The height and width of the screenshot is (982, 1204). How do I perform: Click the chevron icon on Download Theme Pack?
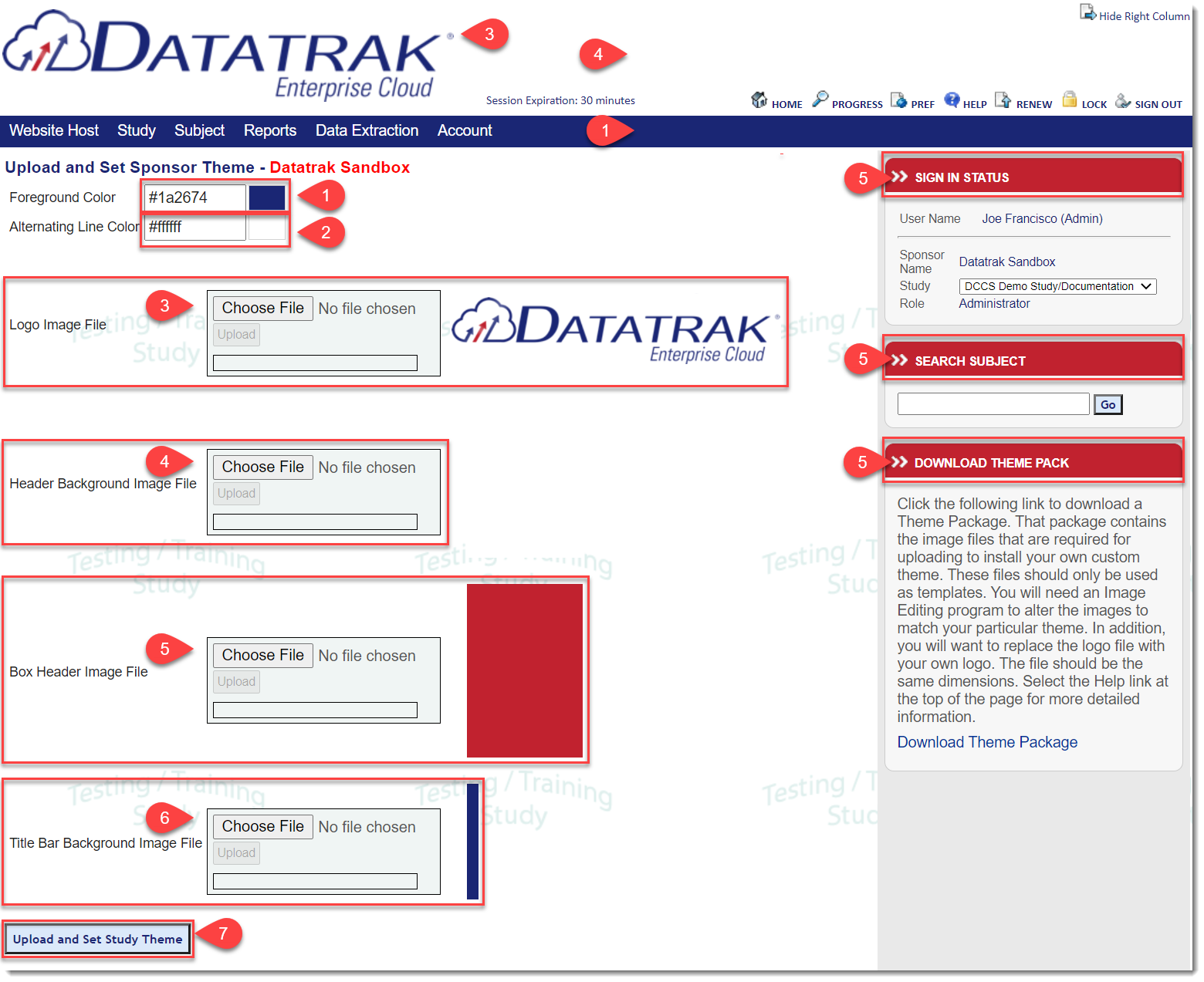point(899,462)
